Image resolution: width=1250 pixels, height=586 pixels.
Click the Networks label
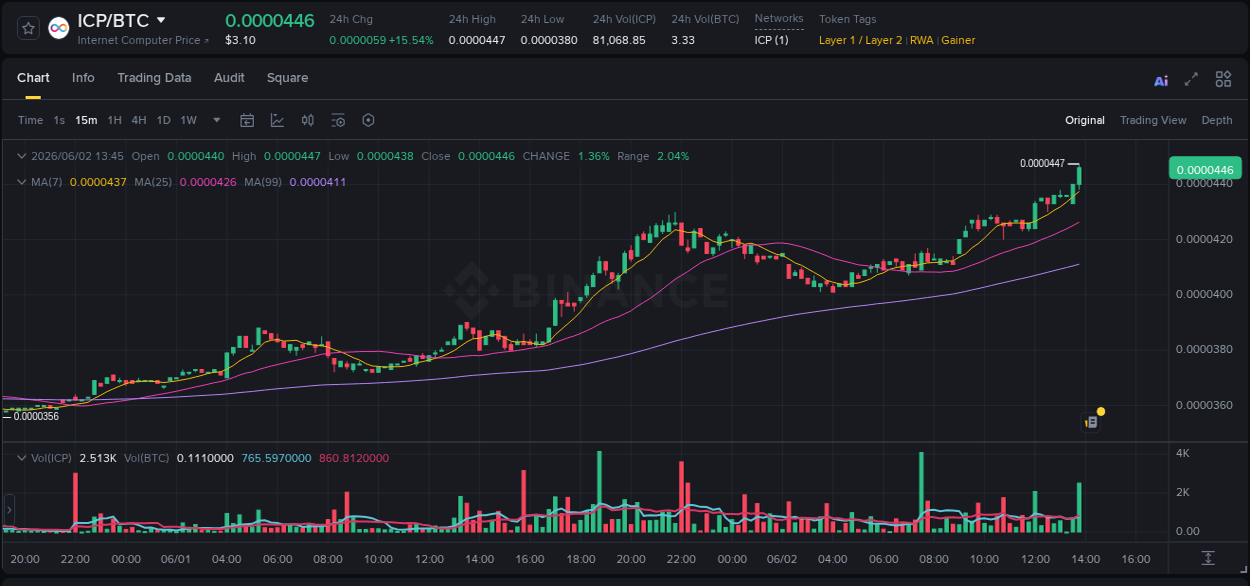(779, 19)
